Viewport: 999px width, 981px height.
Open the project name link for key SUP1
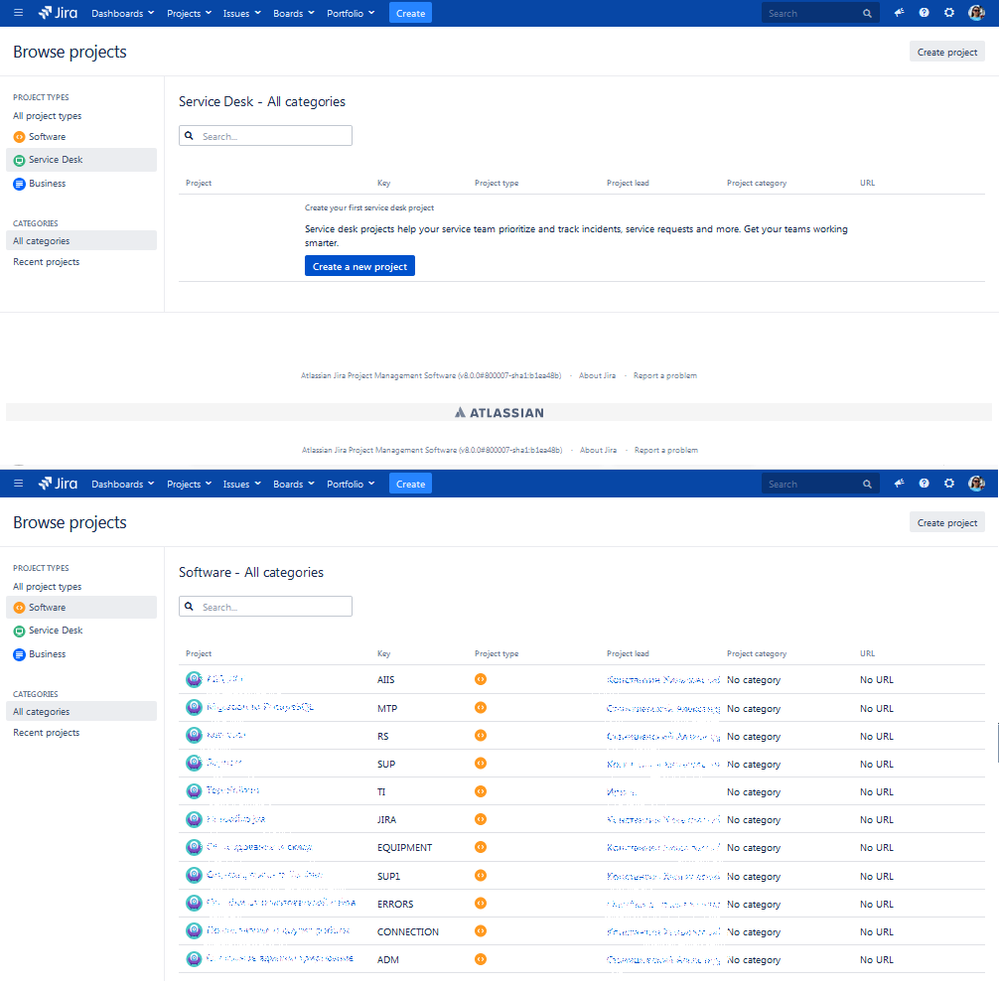click(x=264, y=875)
